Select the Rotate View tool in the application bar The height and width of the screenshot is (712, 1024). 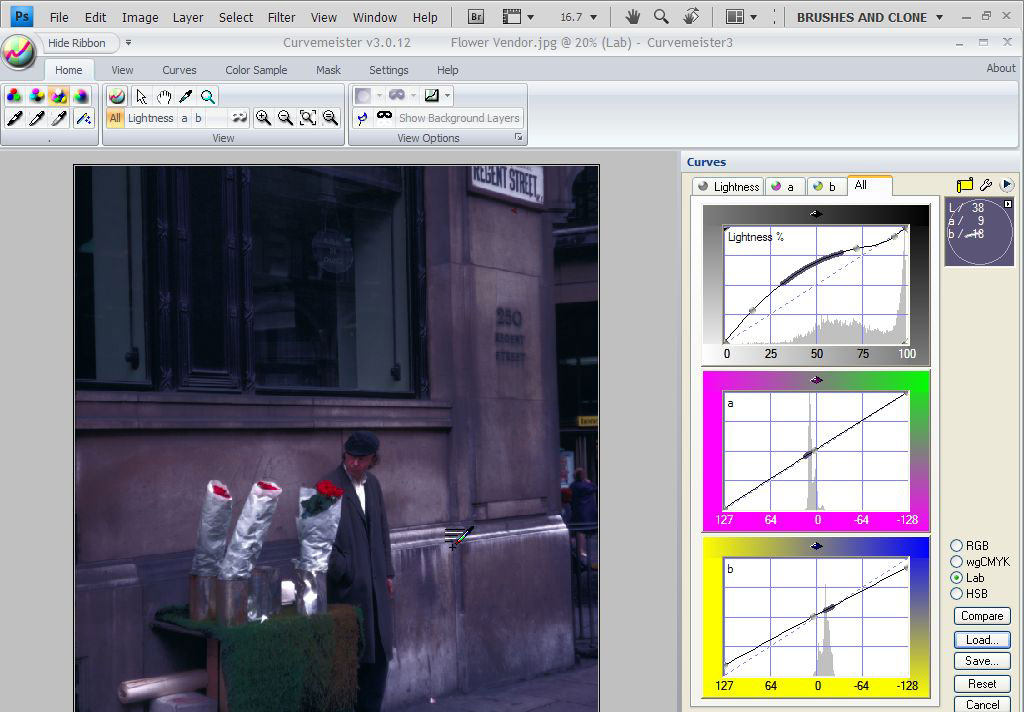pyautogui.click(x=691, y=17)
